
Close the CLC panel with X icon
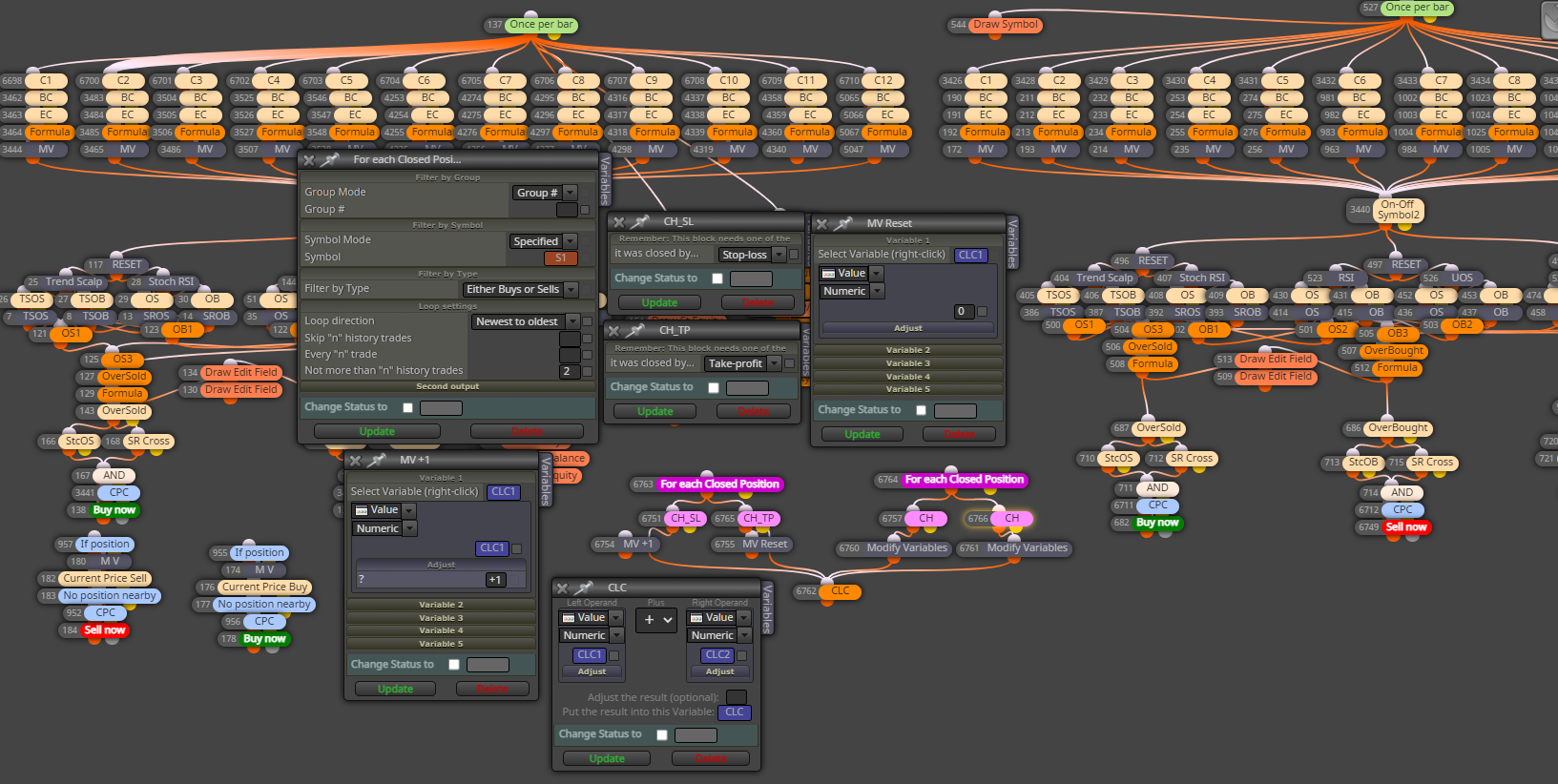coord(562,588)
